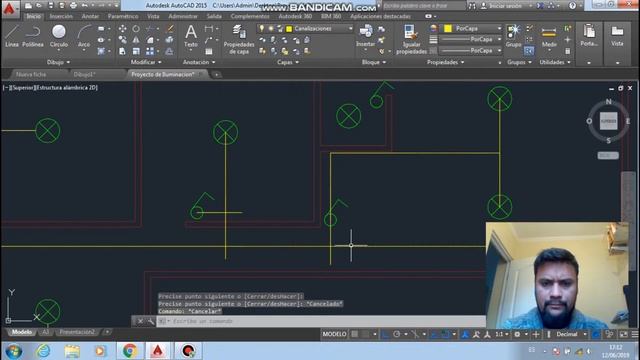Activate the Move (Desplazar) tool

122,29
